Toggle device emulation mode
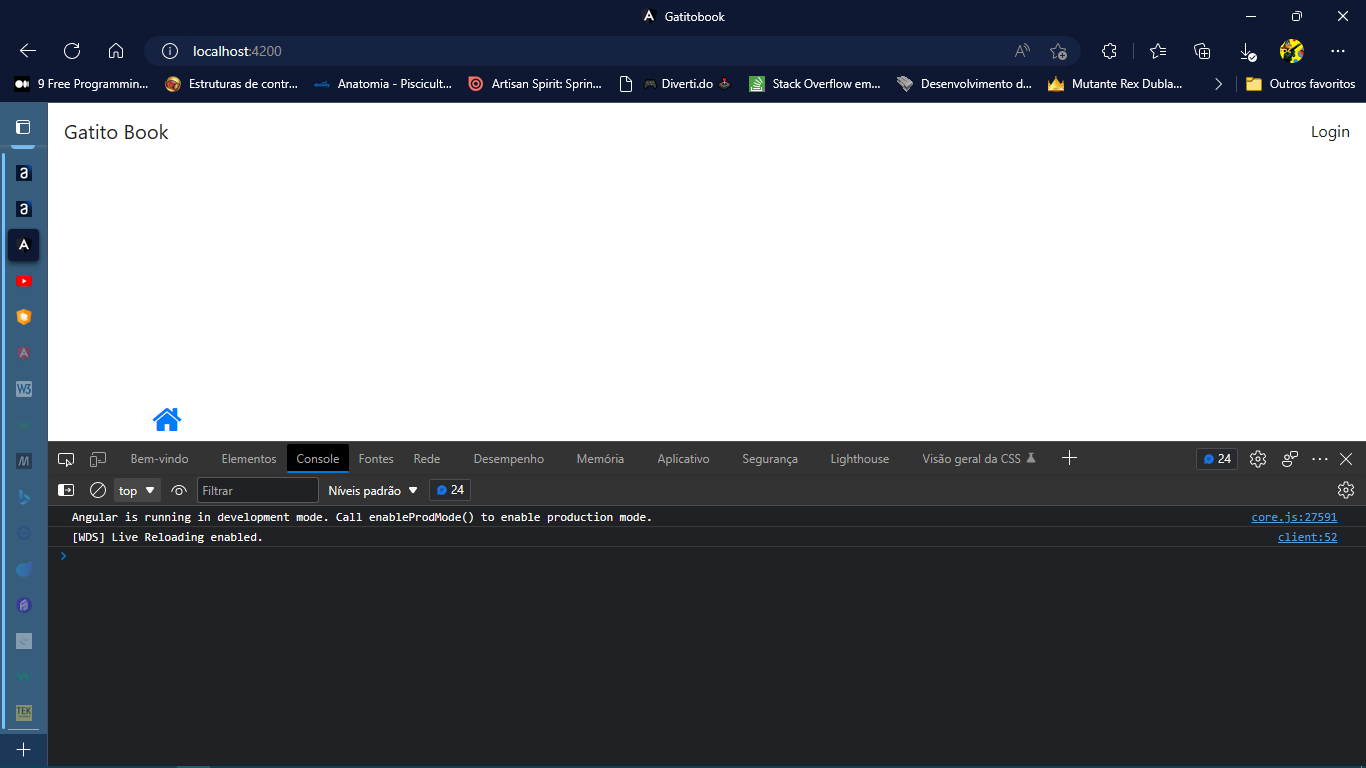Viewport: 1366px width, 768px height. pos(98,459)
